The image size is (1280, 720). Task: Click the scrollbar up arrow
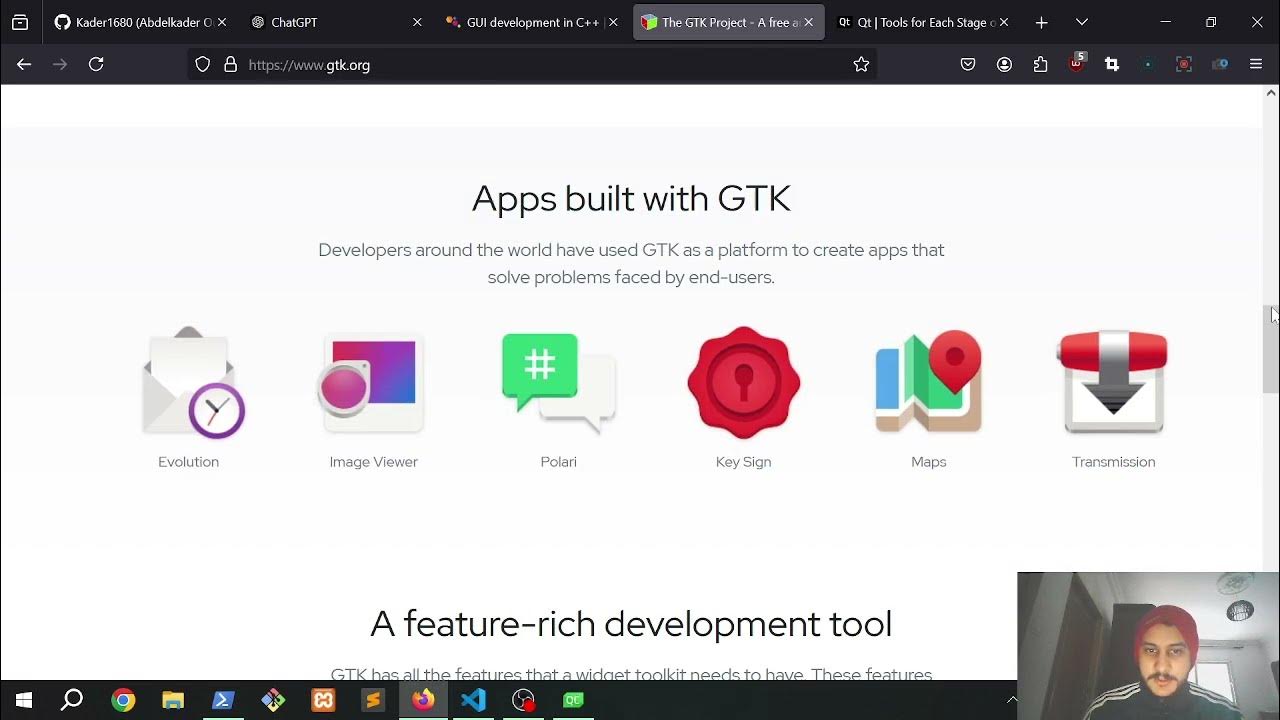(x=1271, y=93)
